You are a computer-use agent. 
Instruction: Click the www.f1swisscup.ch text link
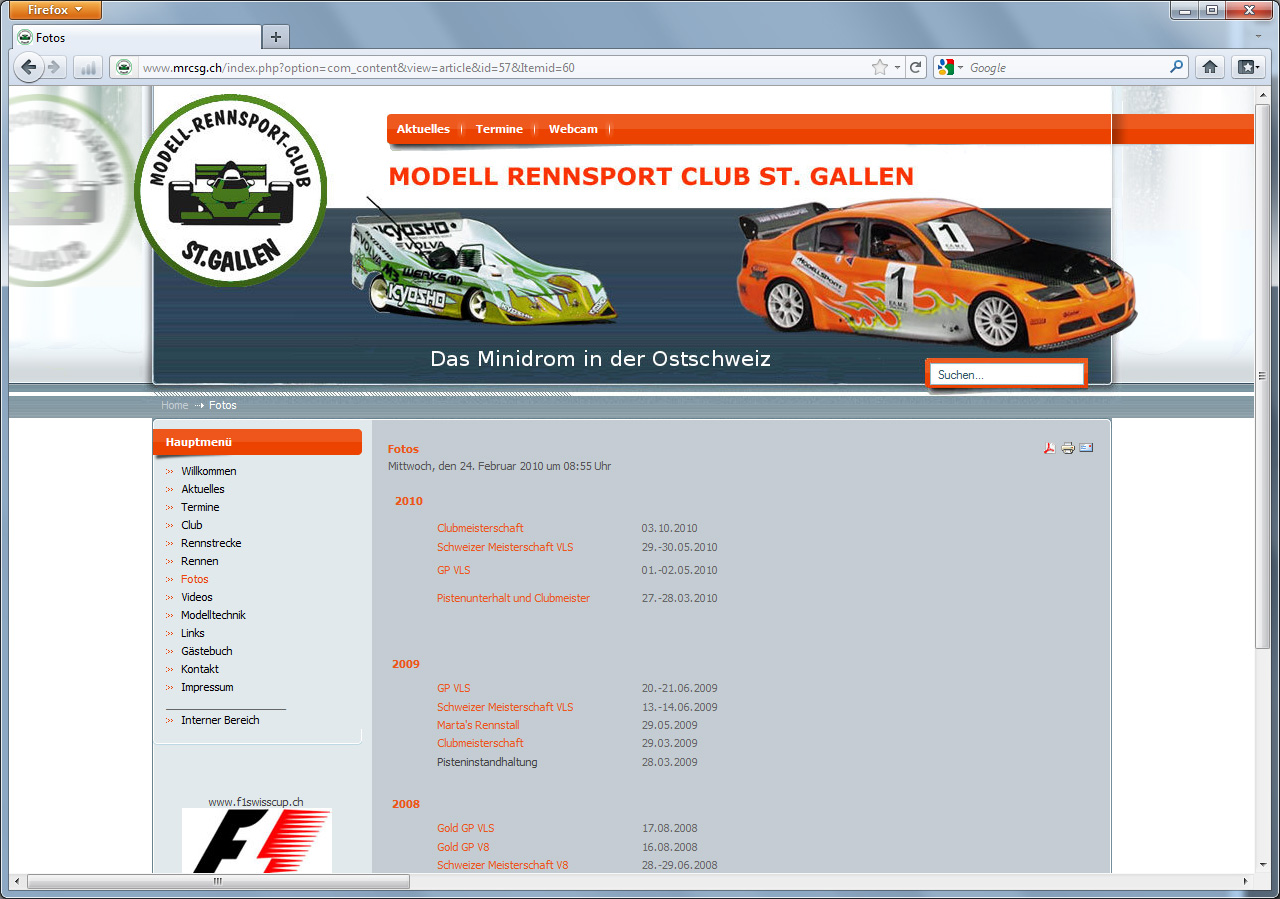(256, 802)
